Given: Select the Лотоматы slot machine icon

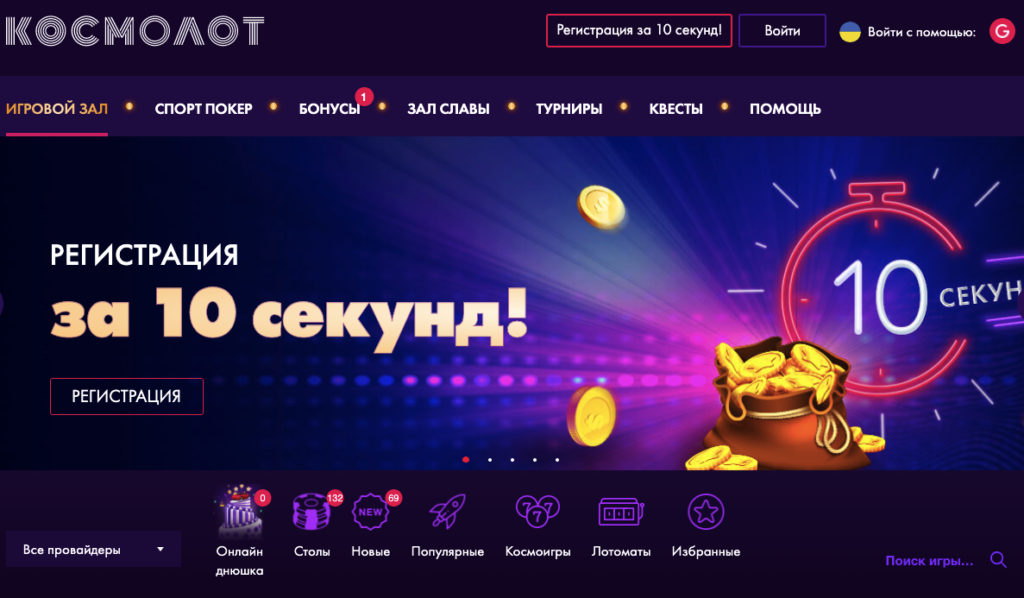Looking at the screenshot, I should click(x=621, y=511).
